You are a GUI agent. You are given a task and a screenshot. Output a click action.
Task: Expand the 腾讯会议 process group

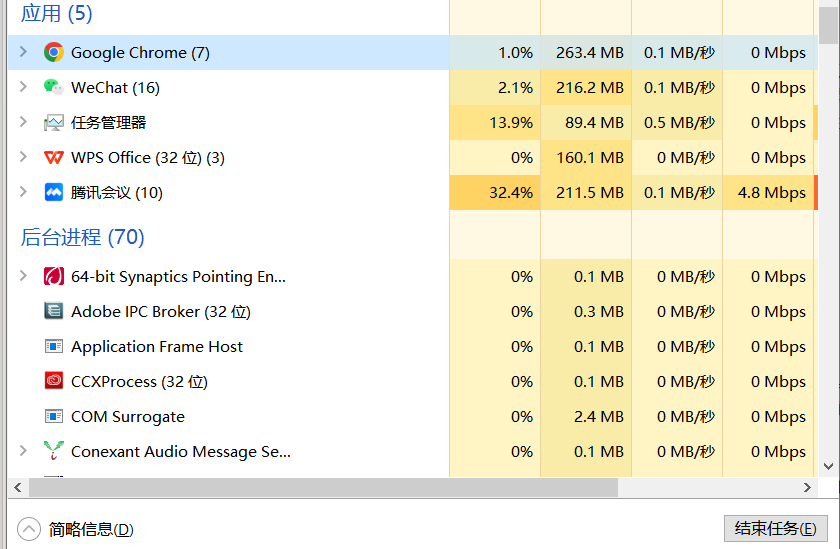[23, 193]
